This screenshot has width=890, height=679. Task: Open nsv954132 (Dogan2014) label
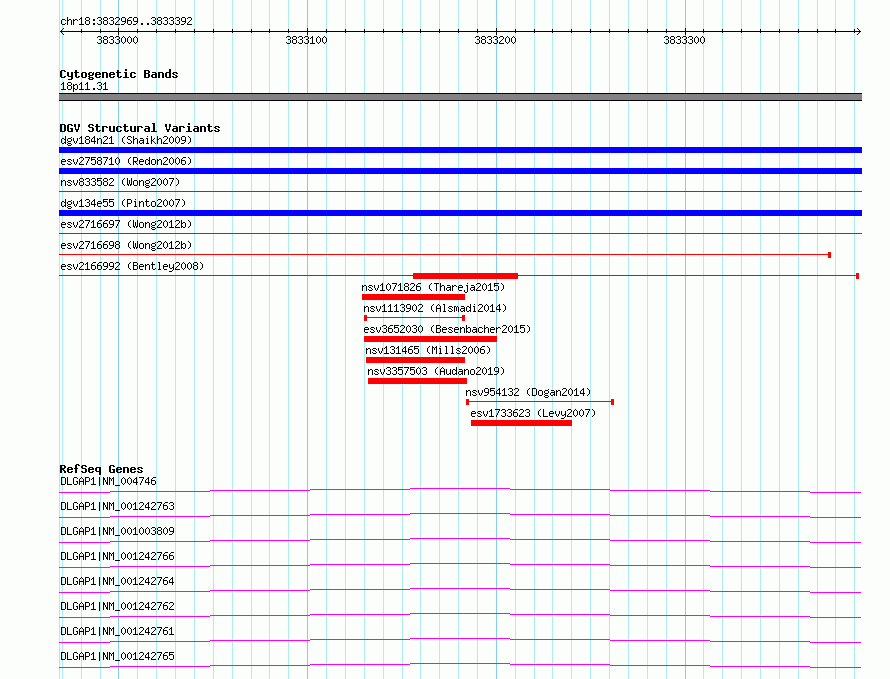(x=528, y=392)
